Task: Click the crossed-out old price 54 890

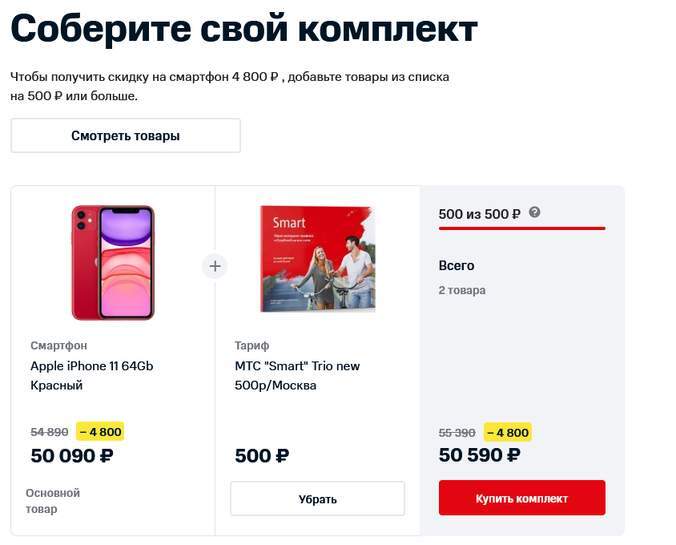Action: click(50, 432)
